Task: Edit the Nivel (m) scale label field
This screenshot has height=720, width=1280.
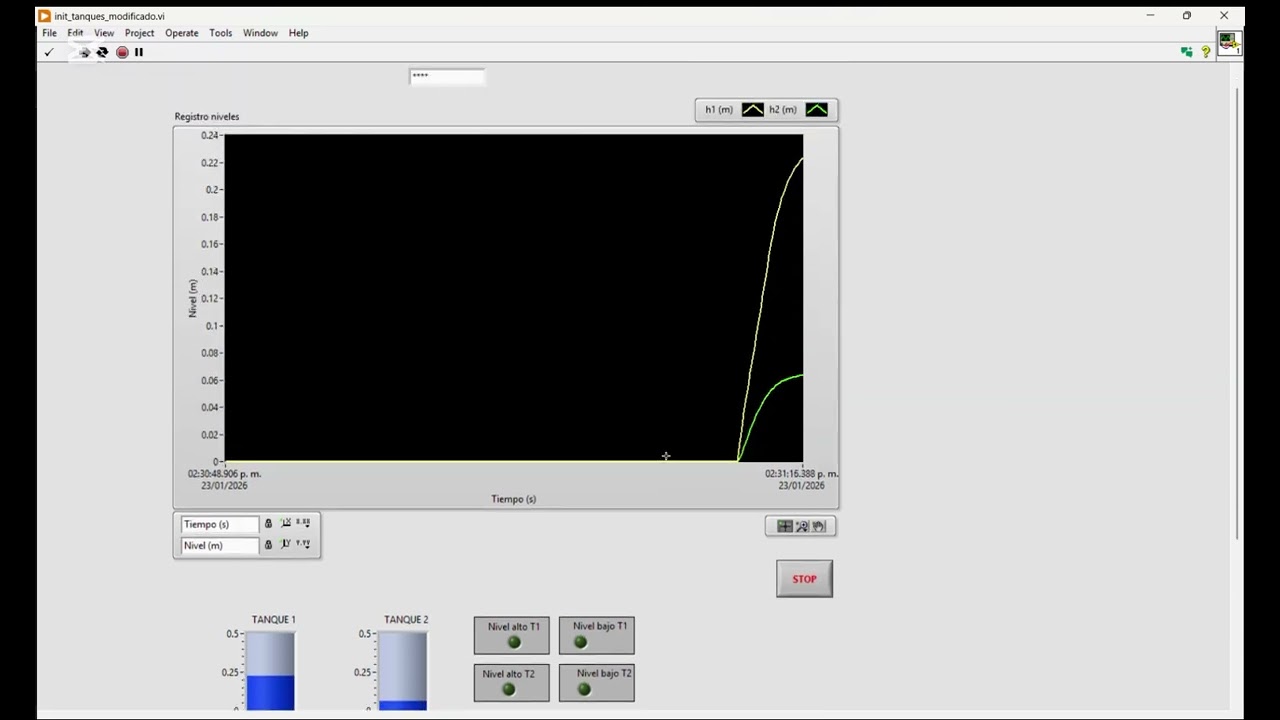Action: [x=219, y=545]
